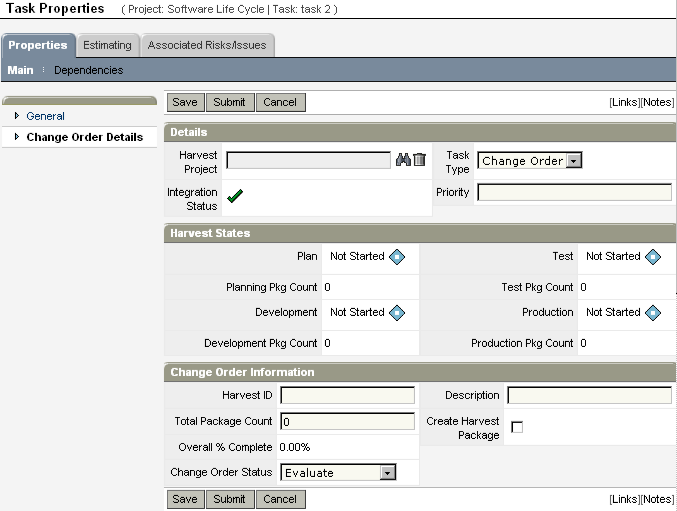Click into the Priority input field
677x511 pixels.
tap(574, 192)
